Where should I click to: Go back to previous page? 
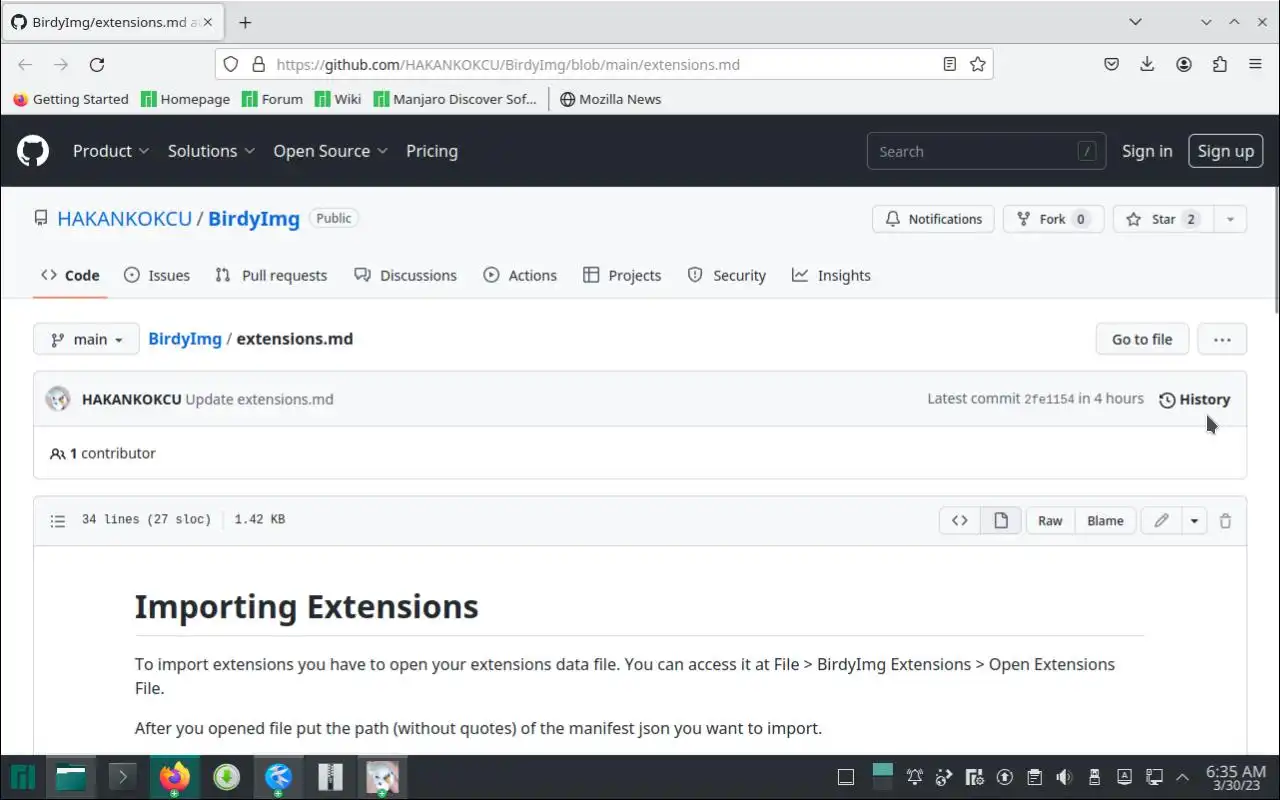25,64
